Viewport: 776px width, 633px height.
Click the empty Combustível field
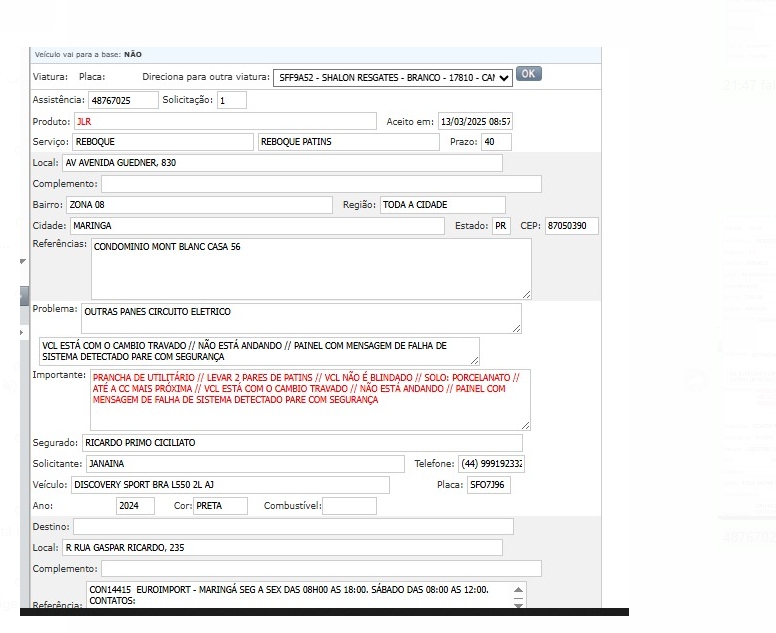(349, 506)
